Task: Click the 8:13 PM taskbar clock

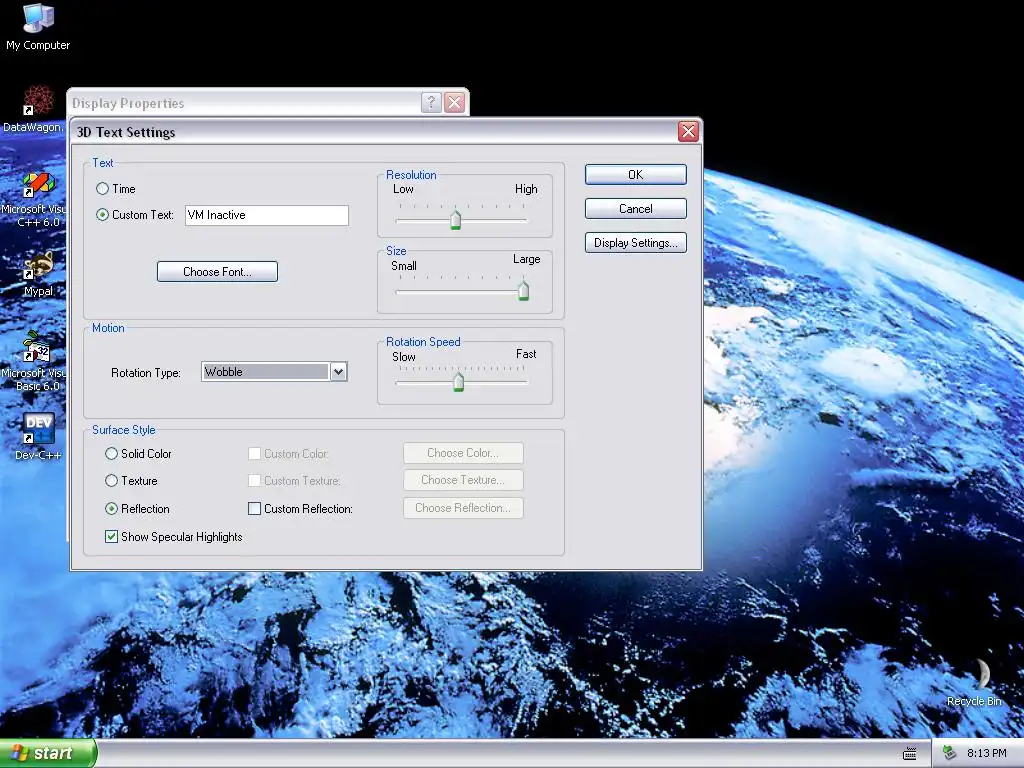Action: 986,753
